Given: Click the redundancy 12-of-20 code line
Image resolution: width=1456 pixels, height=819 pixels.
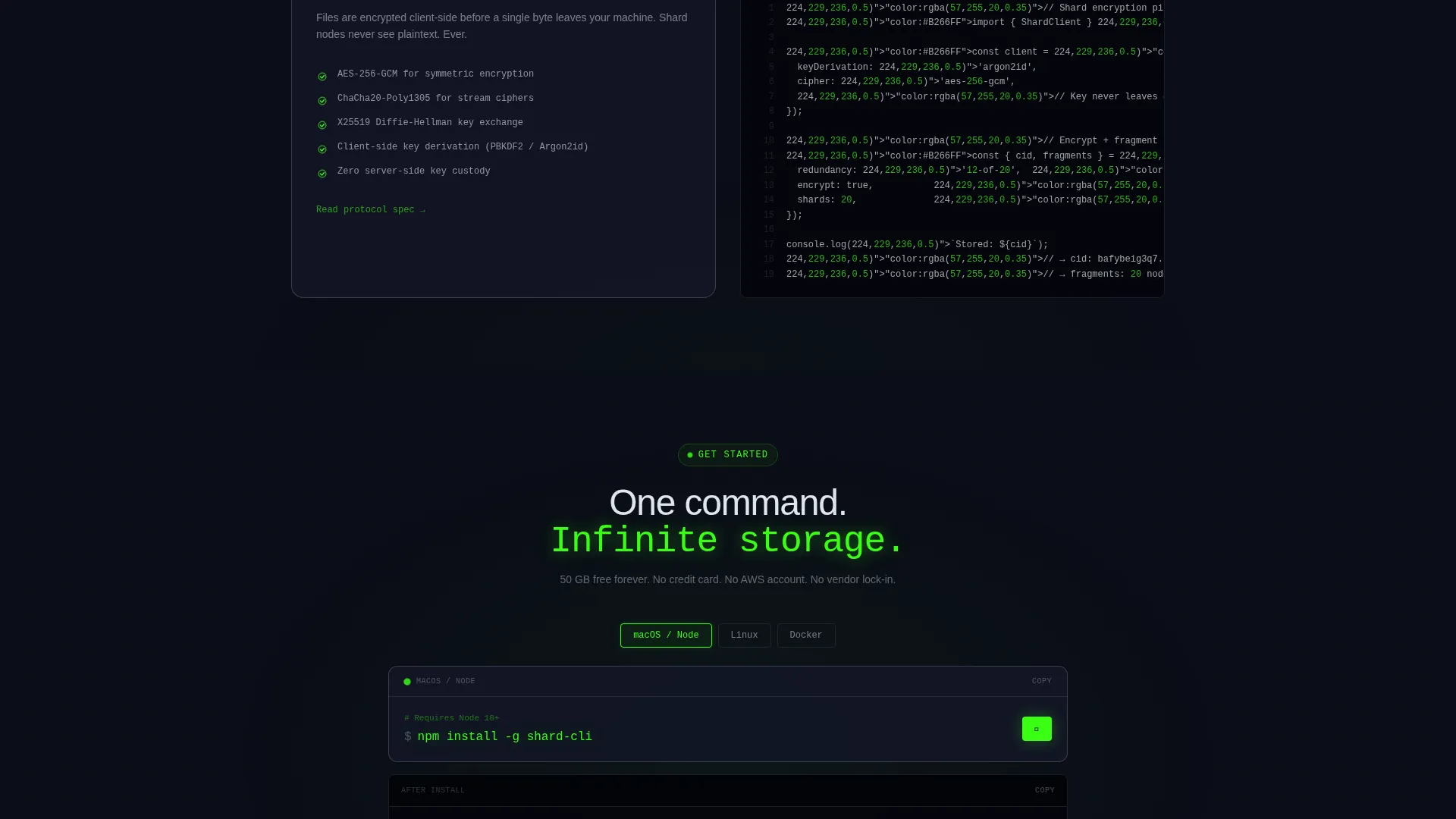Looking at the screenshot, I should tap(980, 171).
